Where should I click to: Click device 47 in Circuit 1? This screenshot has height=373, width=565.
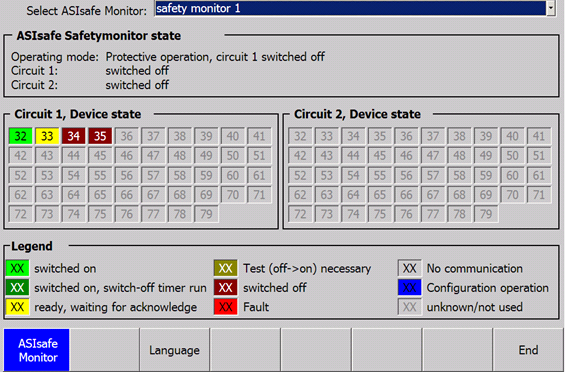(153, 156)
